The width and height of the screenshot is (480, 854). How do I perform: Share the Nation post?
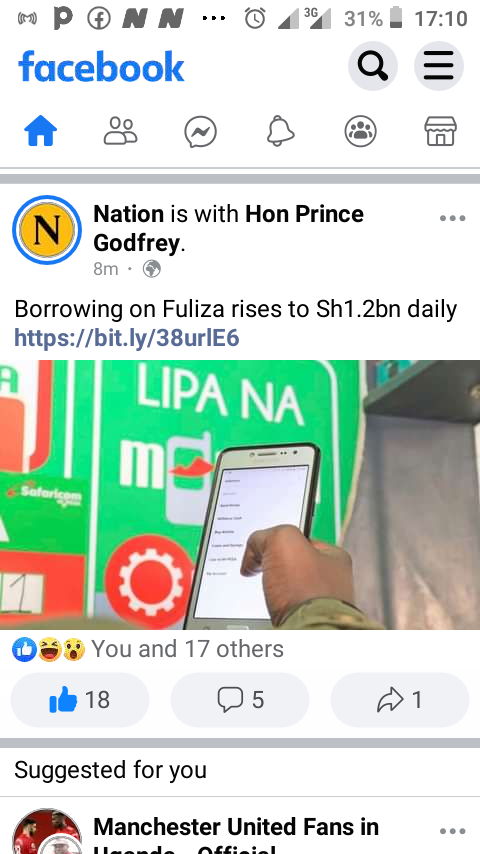(399, 699)
